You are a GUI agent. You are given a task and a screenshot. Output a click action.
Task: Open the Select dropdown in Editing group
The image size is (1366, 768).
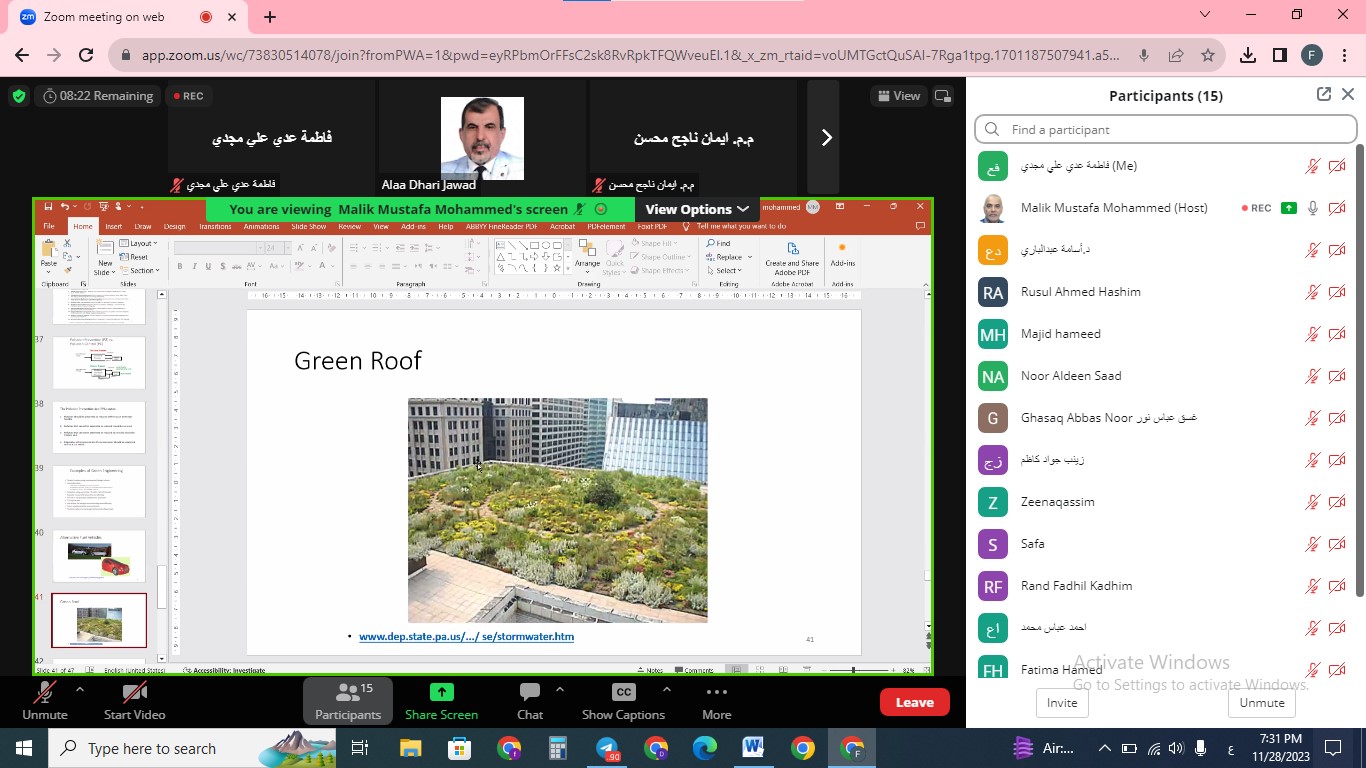(x=727, y=270)
